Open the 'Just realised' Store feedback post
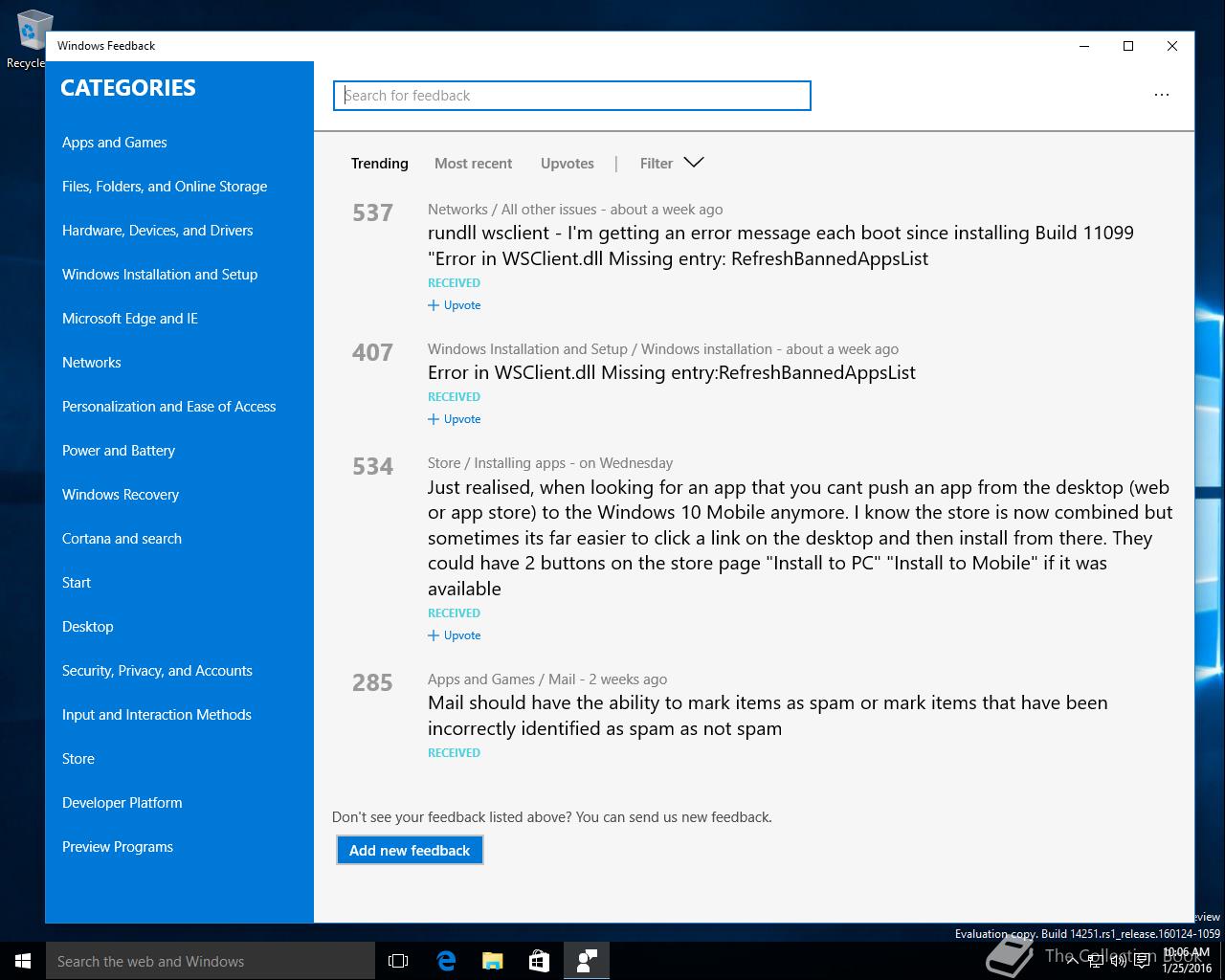Image resolution: width=1225 pixels, height=980 pixels. (800, 538)
